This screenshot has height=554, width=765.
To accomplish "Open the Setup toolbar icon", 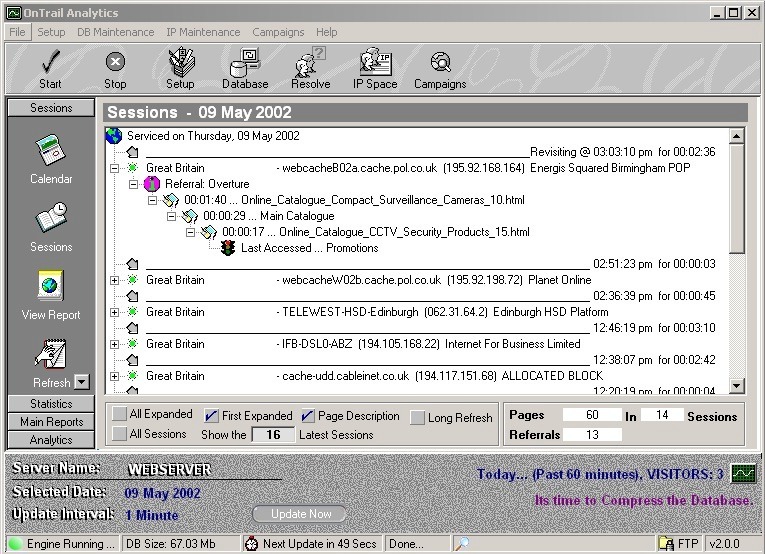I will coord(181,61).
